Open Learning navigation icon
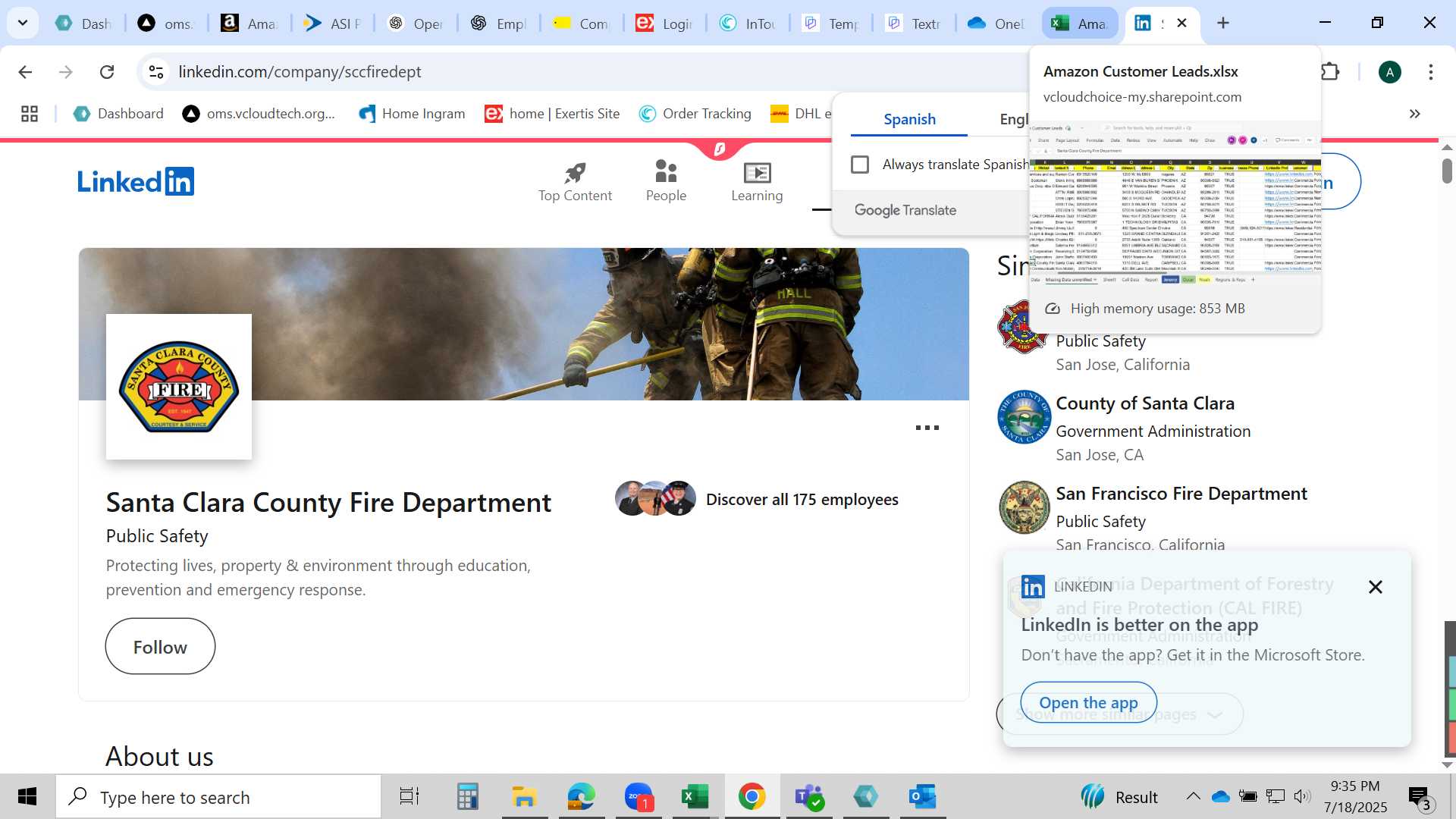 coord(757,183)
